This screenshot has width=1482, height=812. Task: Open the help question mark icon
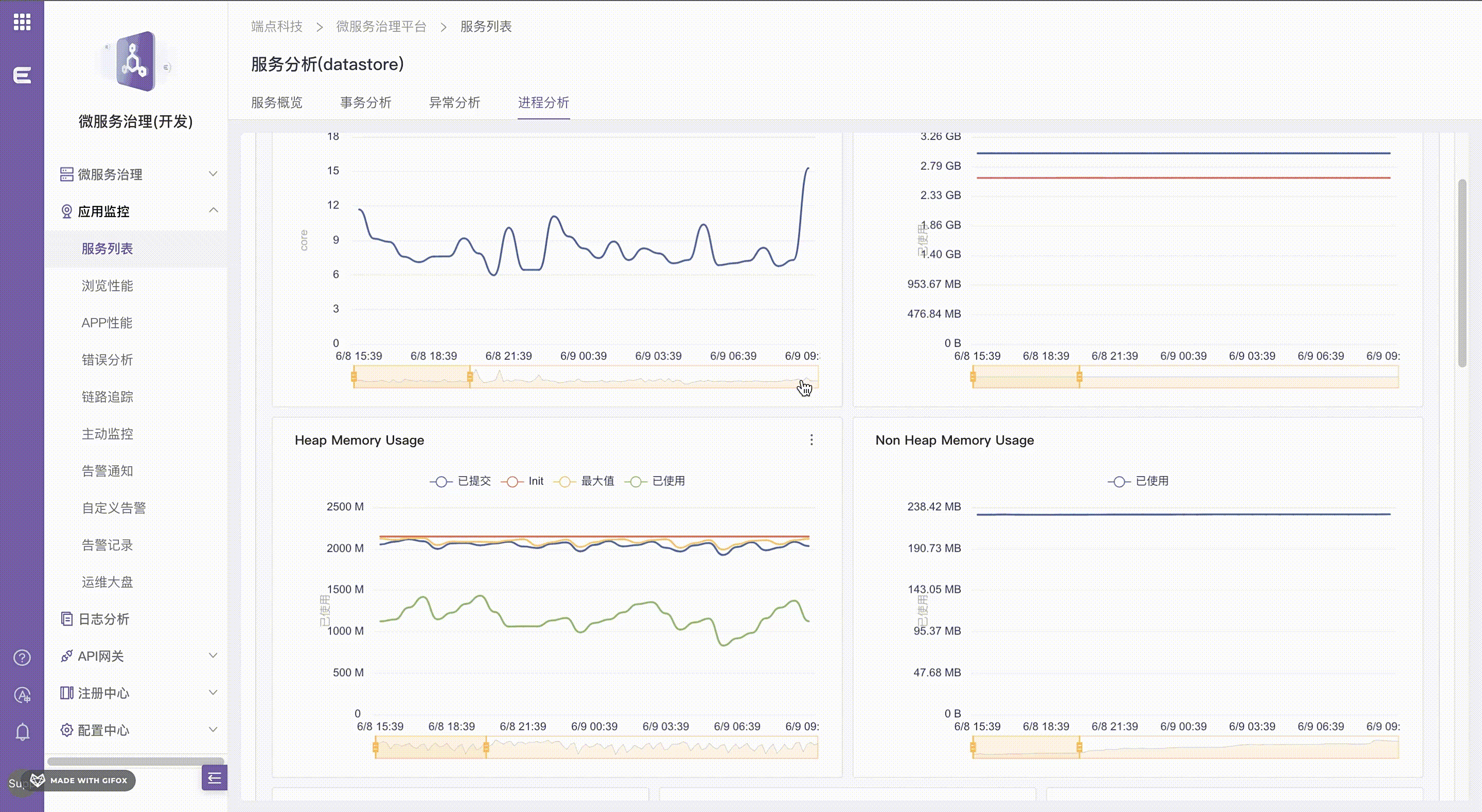(x=22, y=657)
